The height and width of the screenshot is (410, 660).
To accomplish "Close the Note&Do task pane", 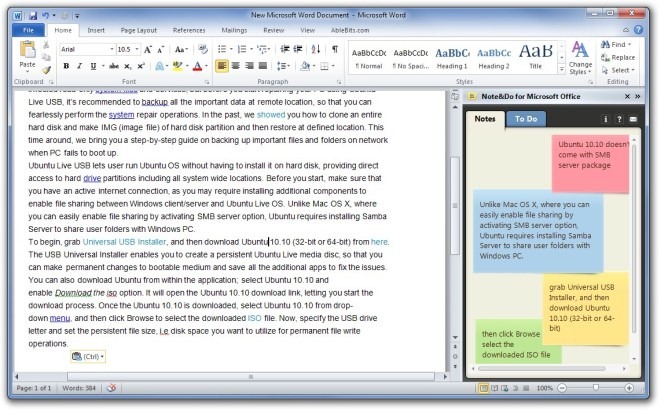I will 627,96.
